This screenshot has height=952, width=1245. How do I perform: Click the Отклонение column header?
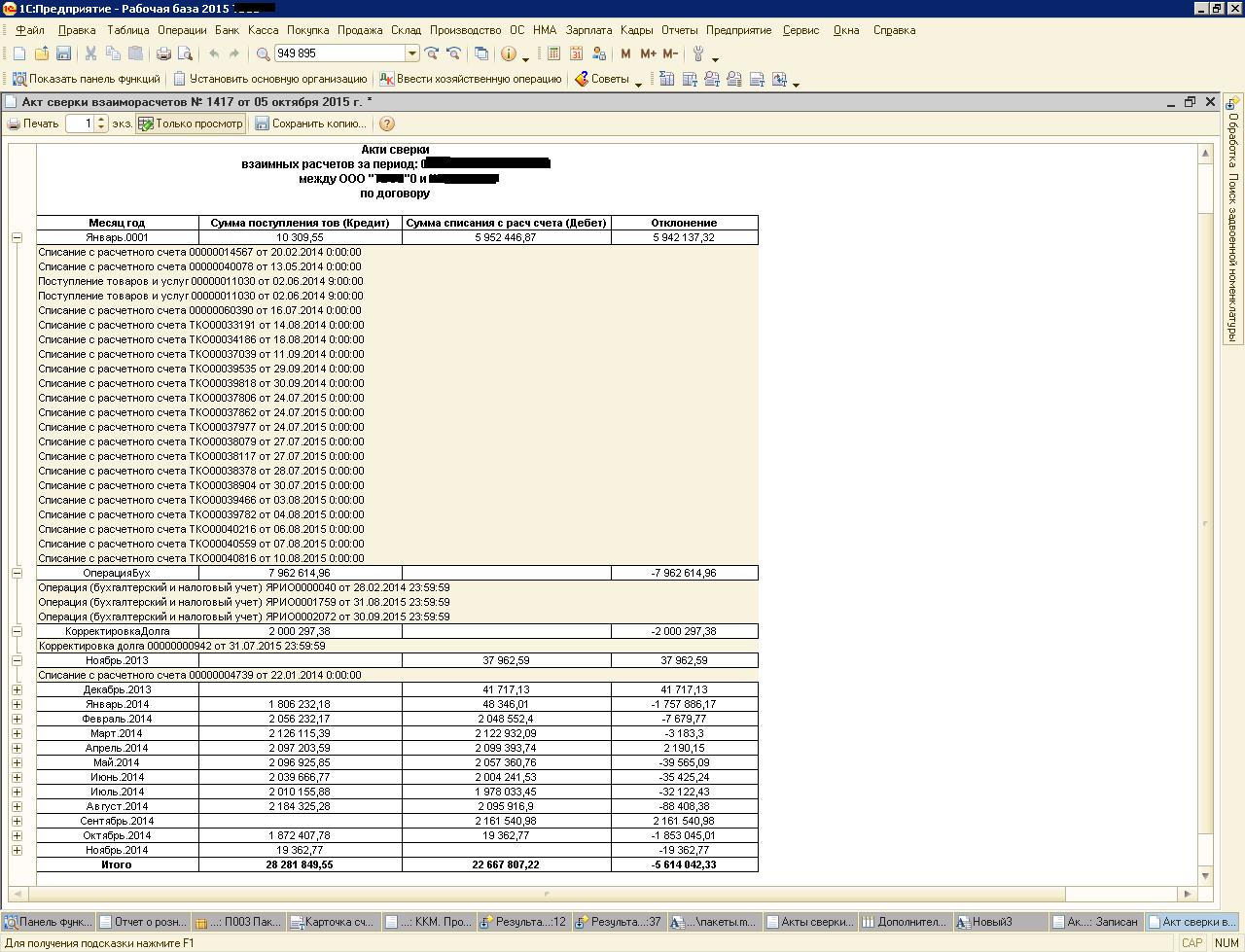coord(684,223)
